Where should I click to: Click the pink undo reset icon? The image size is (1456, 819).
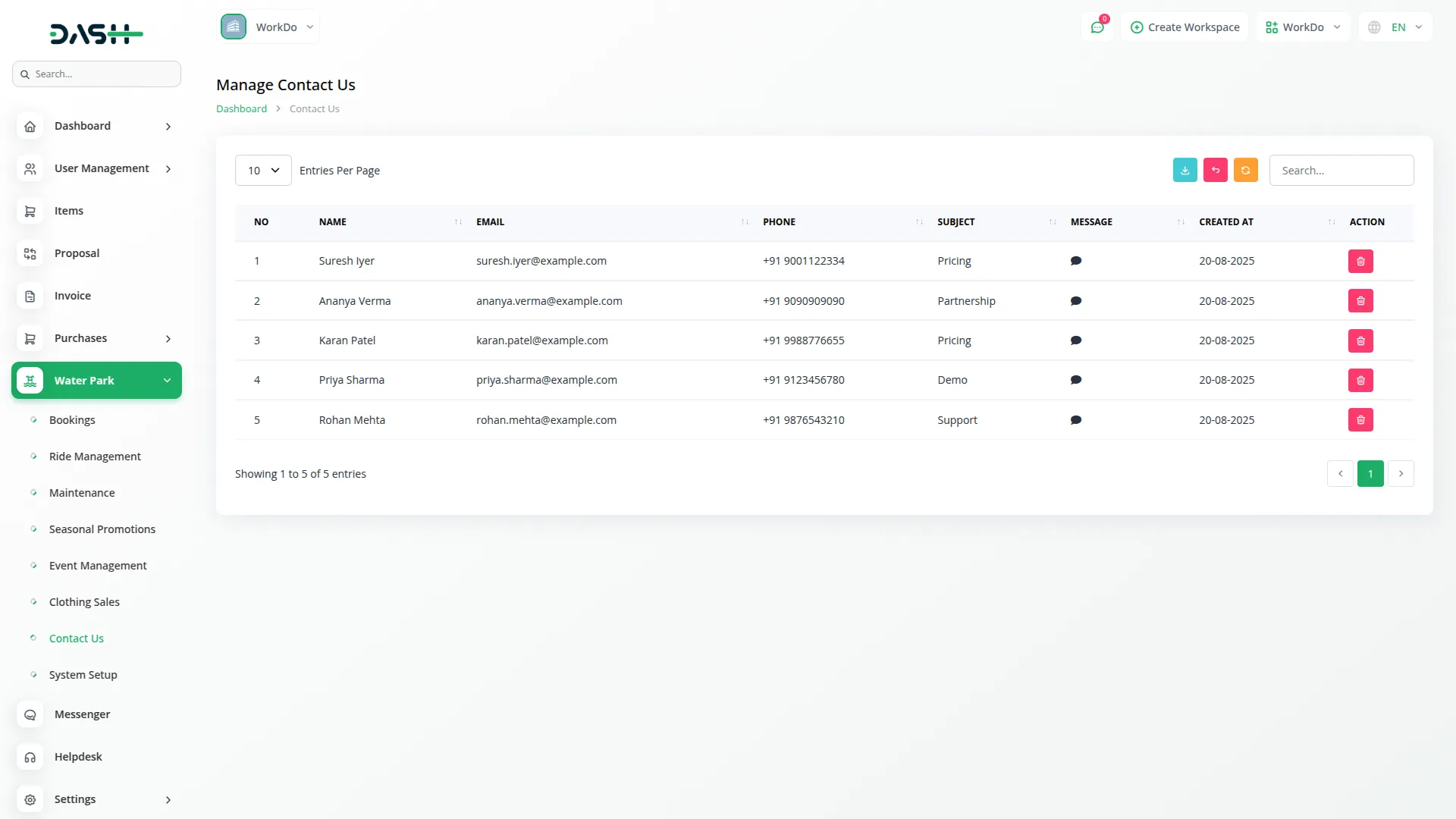tap(1215, 170)
